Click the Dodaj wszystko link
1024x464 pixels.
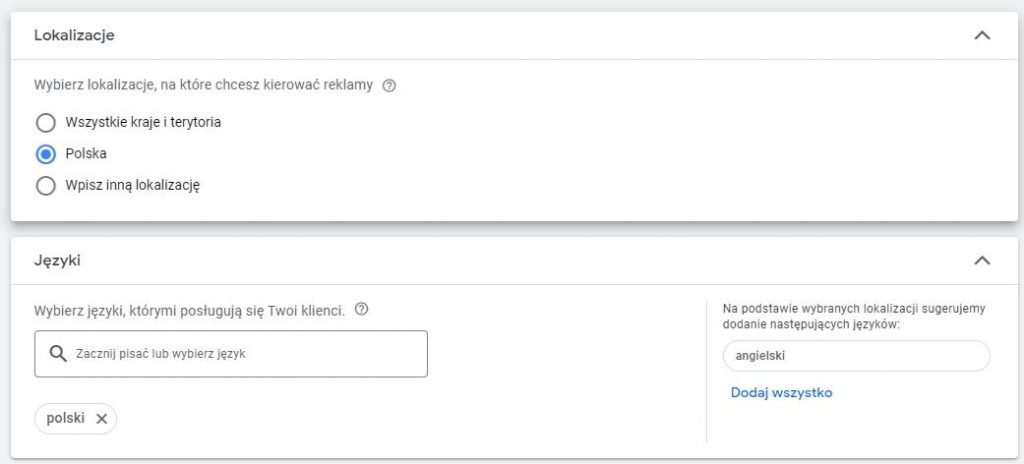pos(781,392)
